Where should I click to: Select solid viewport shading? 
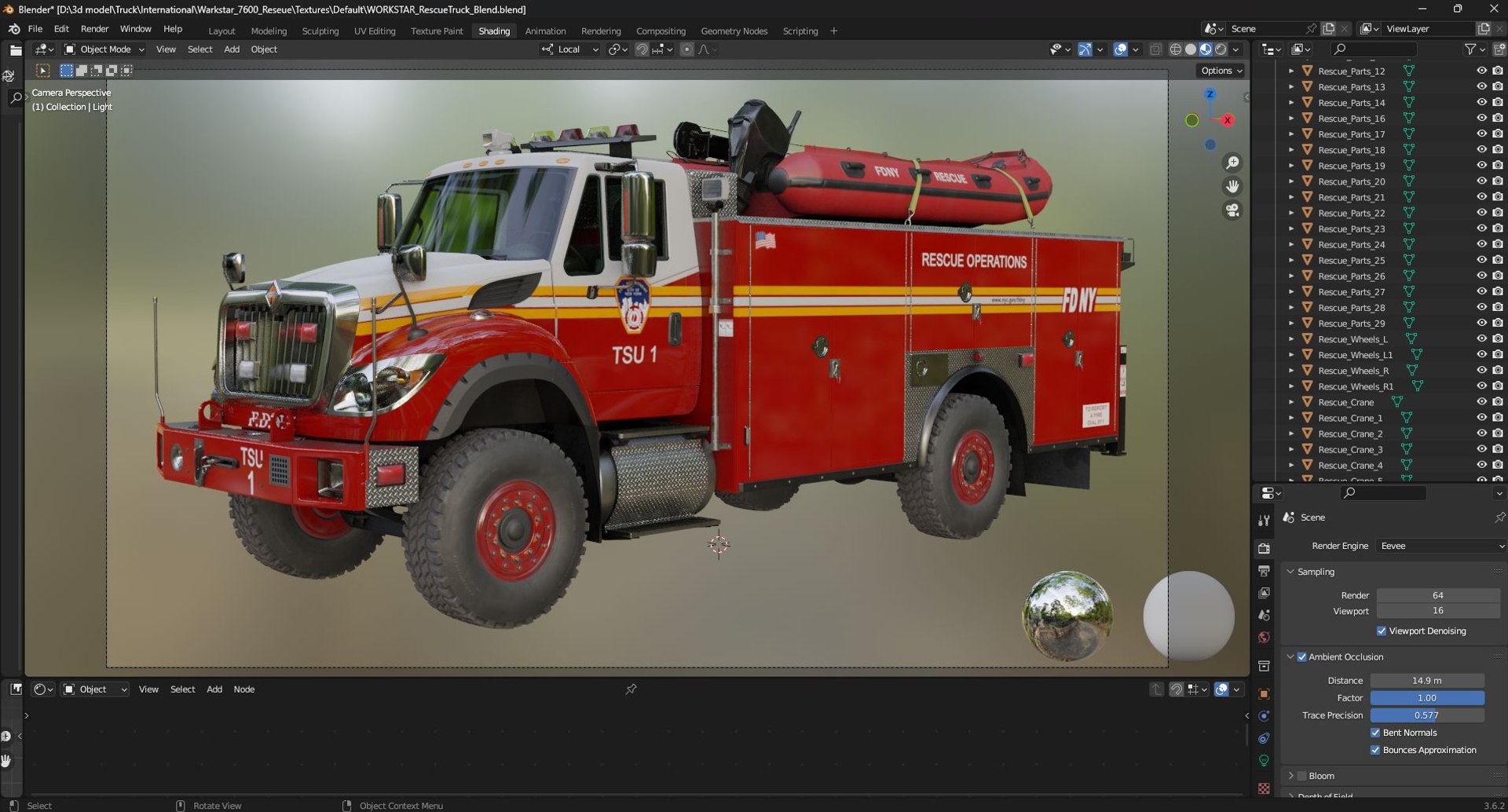point(1191,49)
